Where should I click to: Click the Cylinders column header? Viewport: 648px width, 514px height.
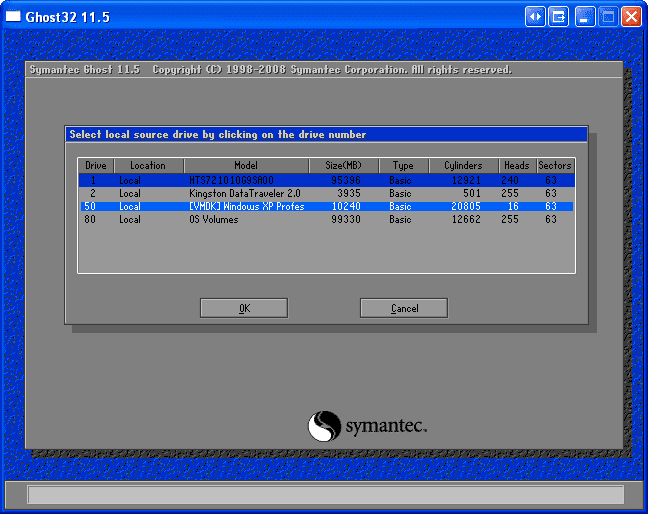coord(463,165)
